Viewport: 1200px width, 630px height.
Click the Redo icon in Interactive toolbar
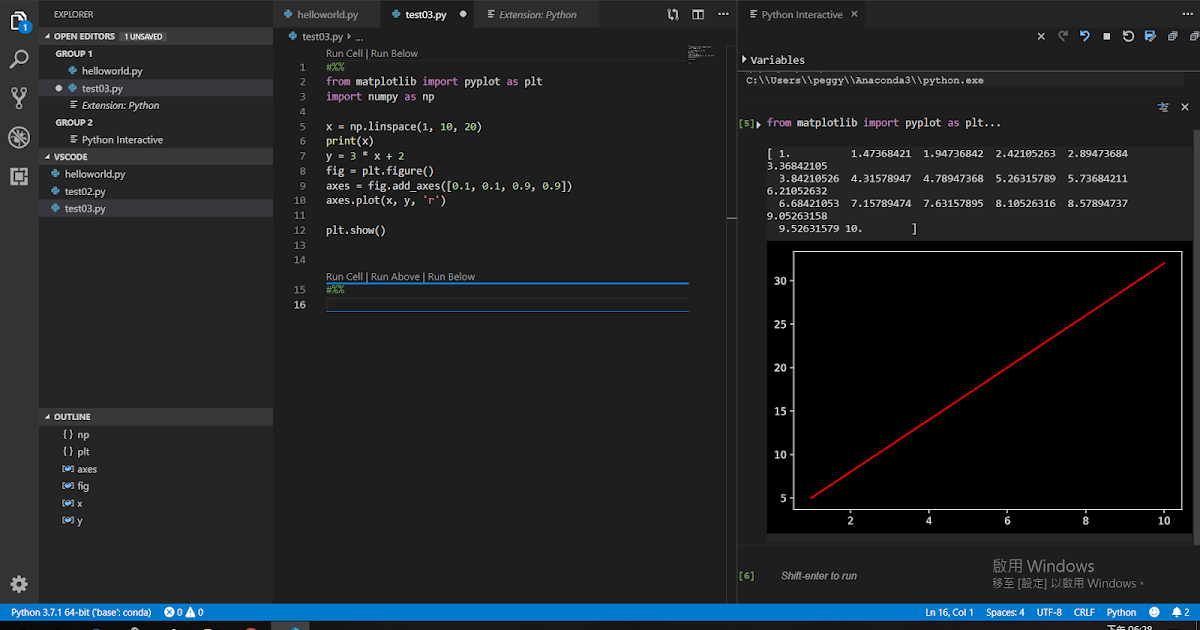tap(1062, 36)
